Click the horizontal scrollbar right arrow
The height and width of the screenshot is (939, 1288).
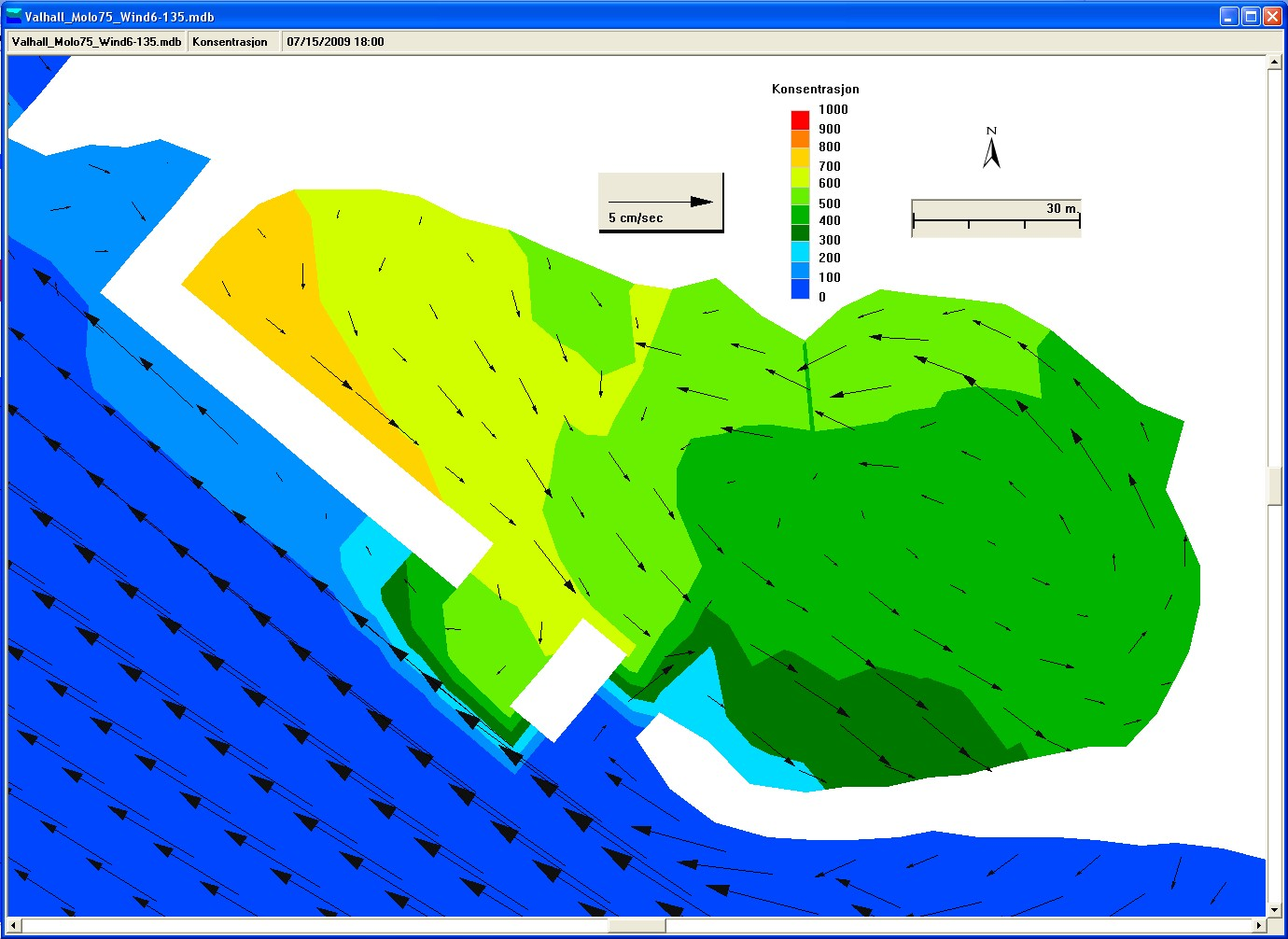point(1259,925)
